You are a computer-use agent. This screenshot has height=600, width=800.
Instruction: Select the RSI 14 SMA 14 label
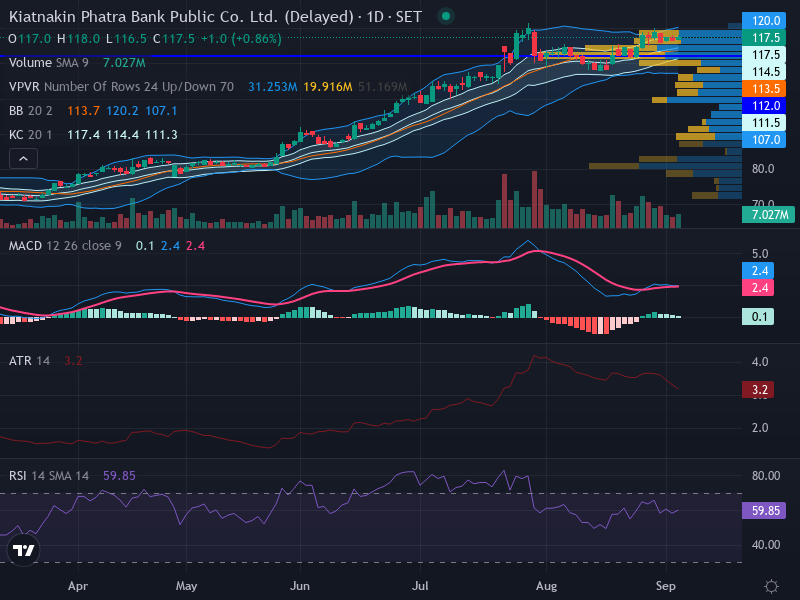48,476
